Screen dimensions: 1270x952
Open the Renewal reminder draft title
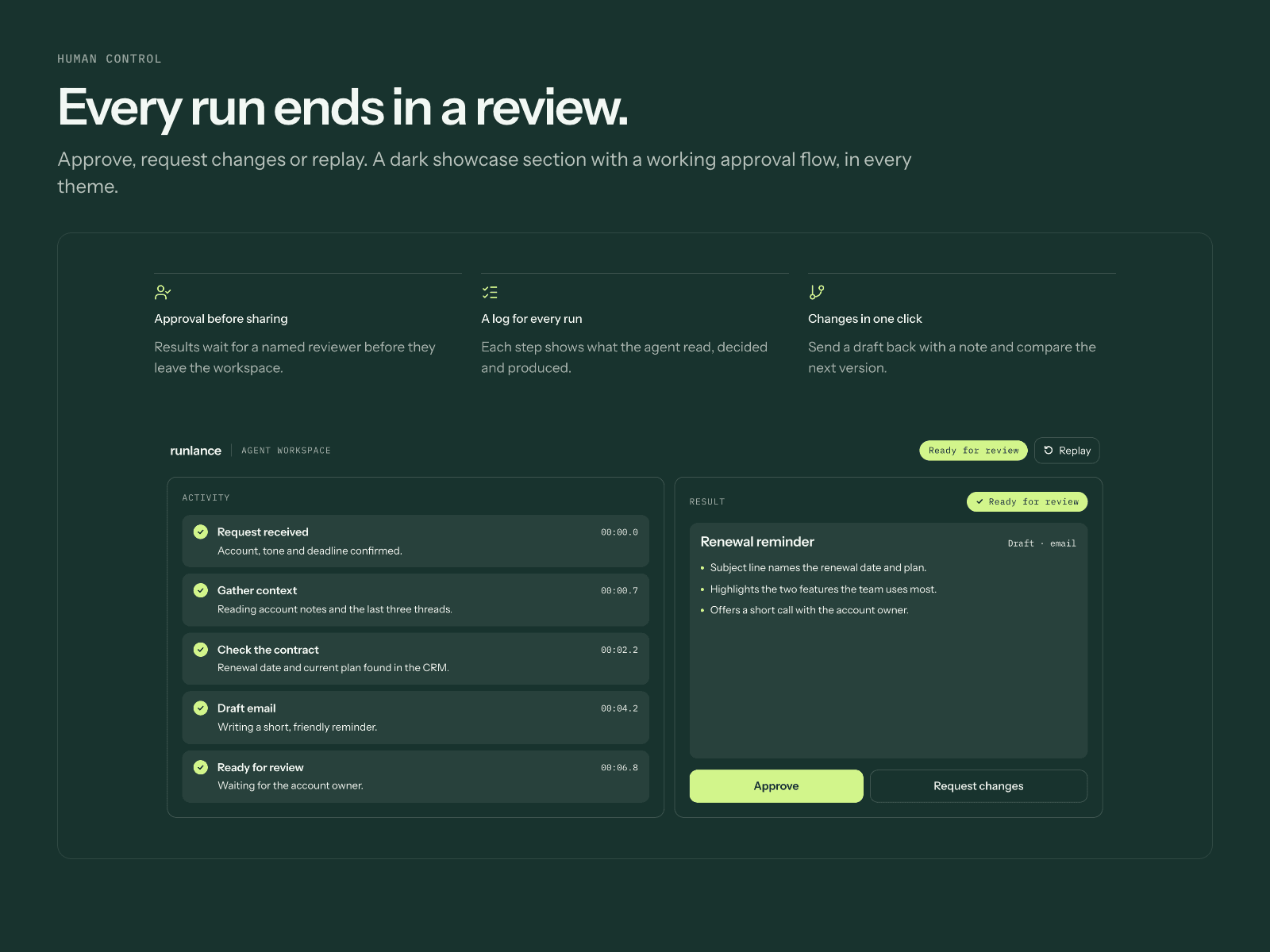[x=757, y=542]
